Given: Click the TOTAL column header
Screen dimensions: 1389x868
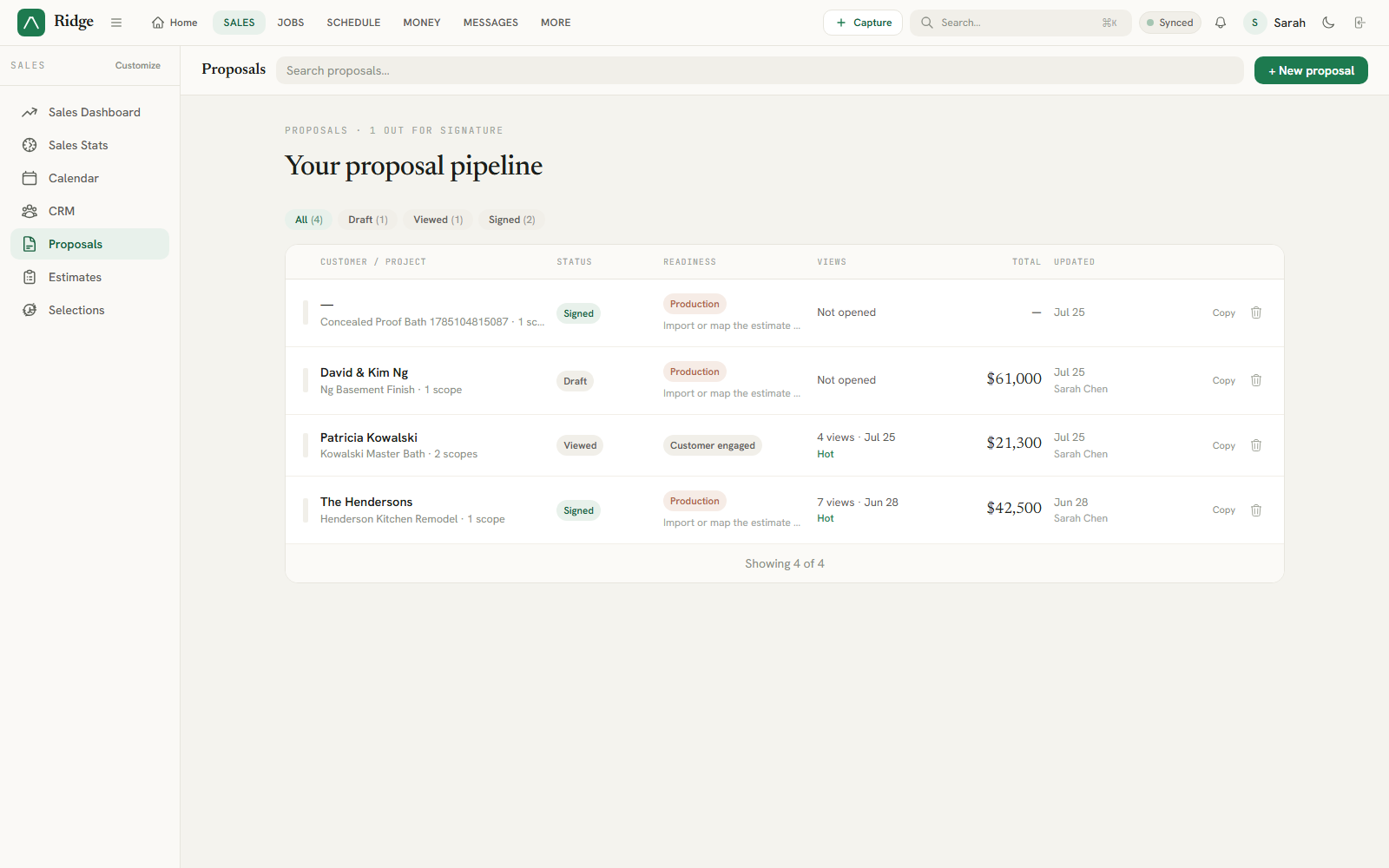Looking at the screenshot, I should click(1026, 262).
